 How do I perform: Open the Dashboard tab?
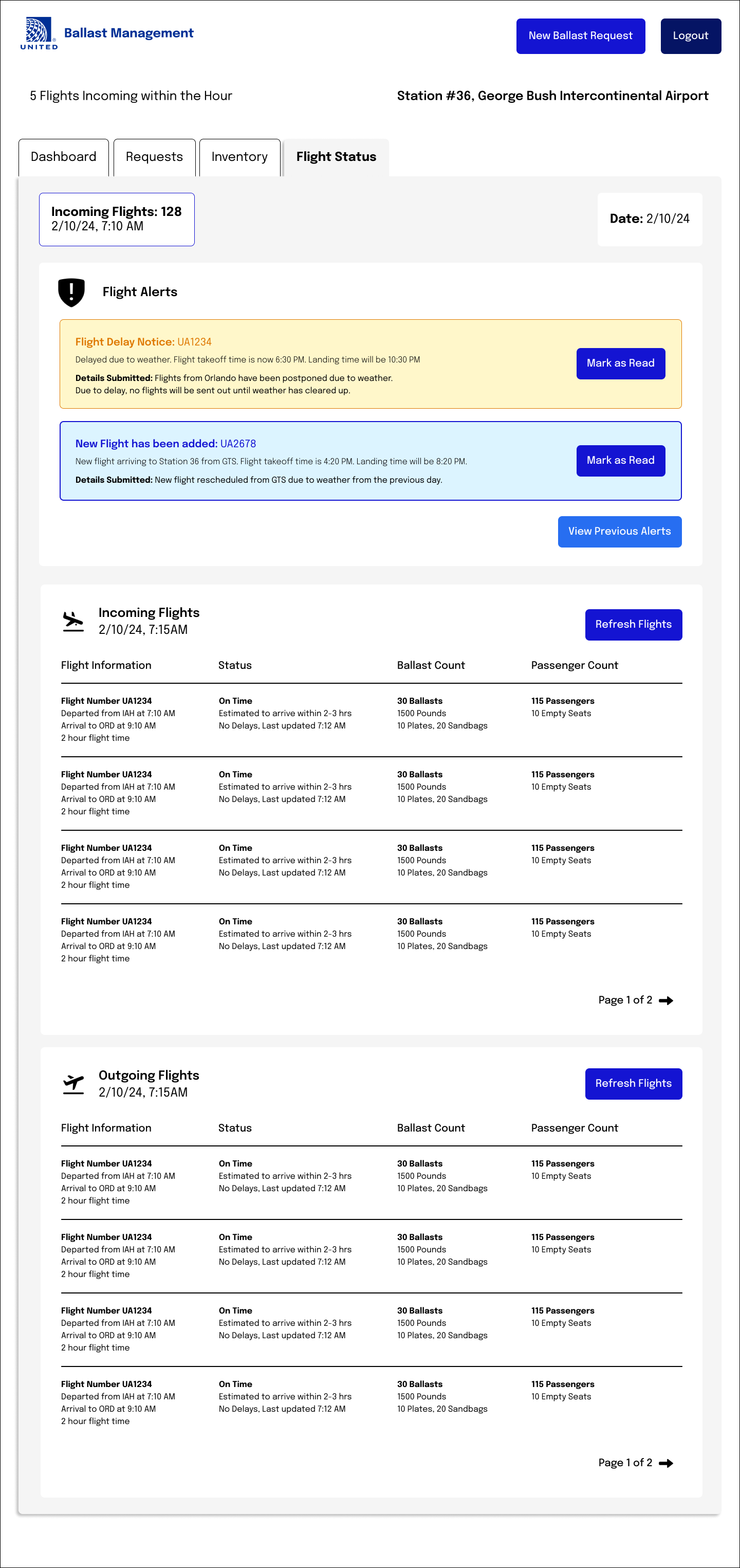[x=63, y=157]
